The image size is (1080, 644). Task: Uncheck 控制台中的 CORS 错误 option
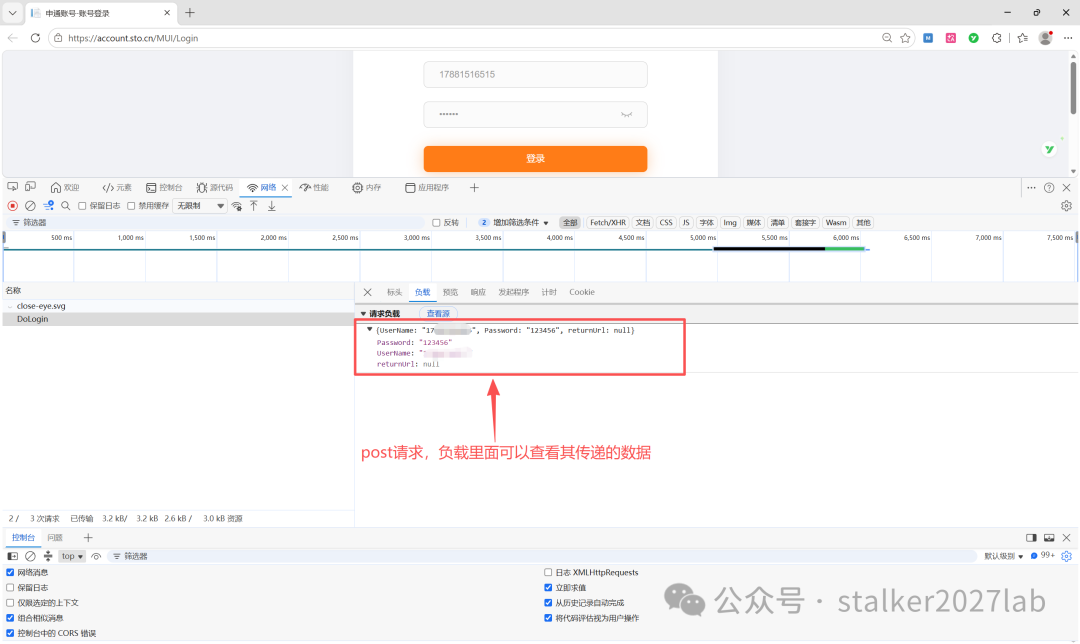[x=10, y=633]
